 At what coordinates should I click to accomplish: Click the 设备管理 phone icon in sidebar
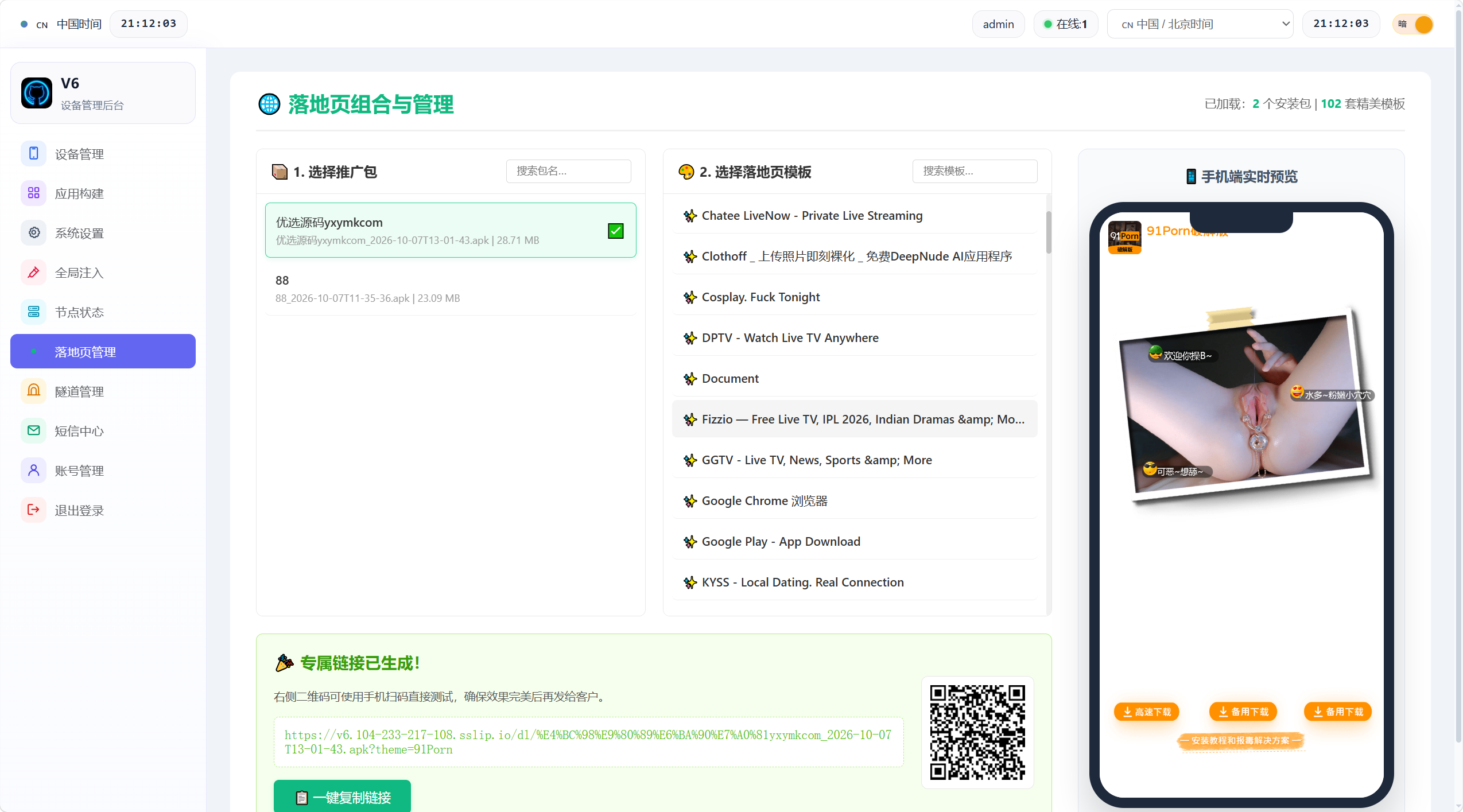pos(34,153)
